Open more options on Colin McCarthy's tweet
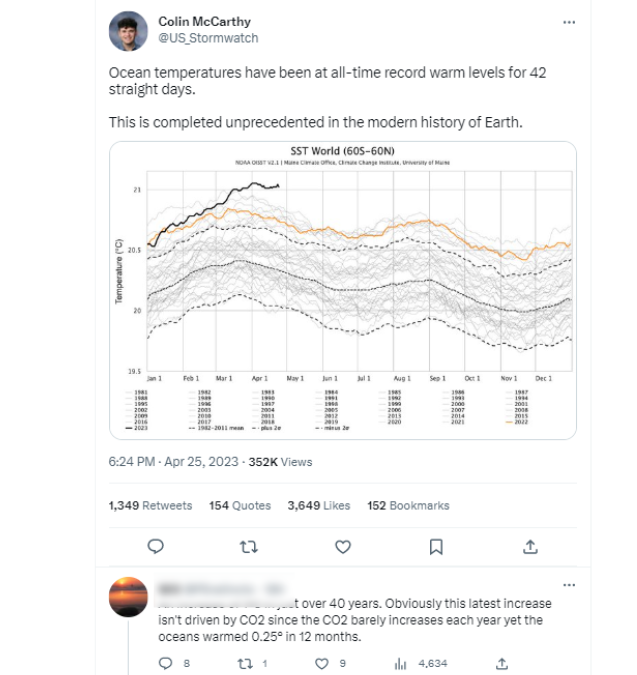637x675 pixels. coord(569,21)
